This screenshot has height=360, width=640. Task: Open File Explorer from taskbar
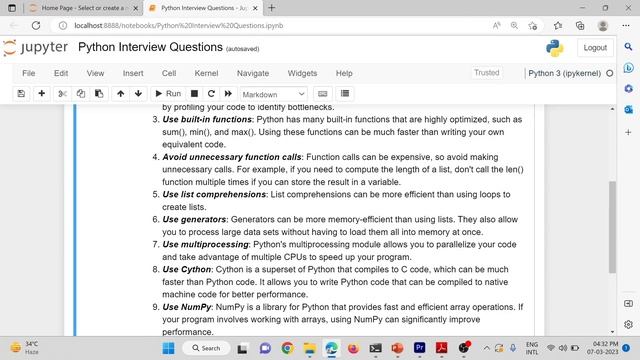[x=309, y=348]
